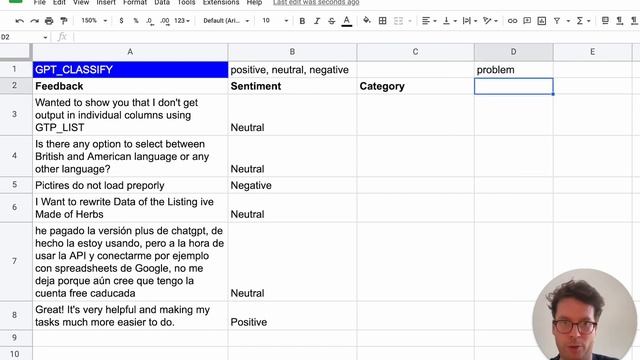Select row 3 header
Image resolution: width=640 pixels, height=360 pixels.
16,114
